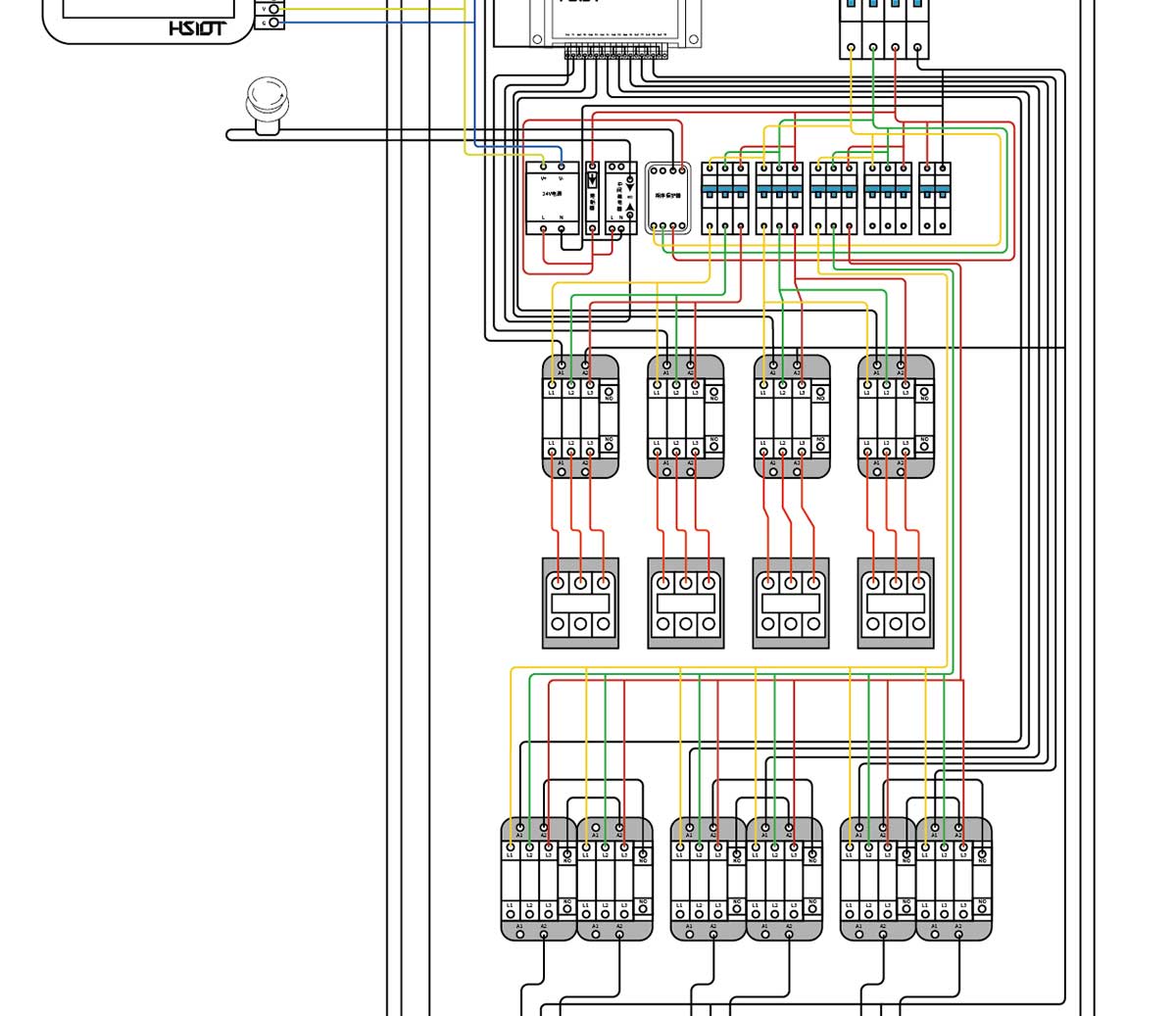Click the controller module's bottom terminal strip

(x=614, y=49)
